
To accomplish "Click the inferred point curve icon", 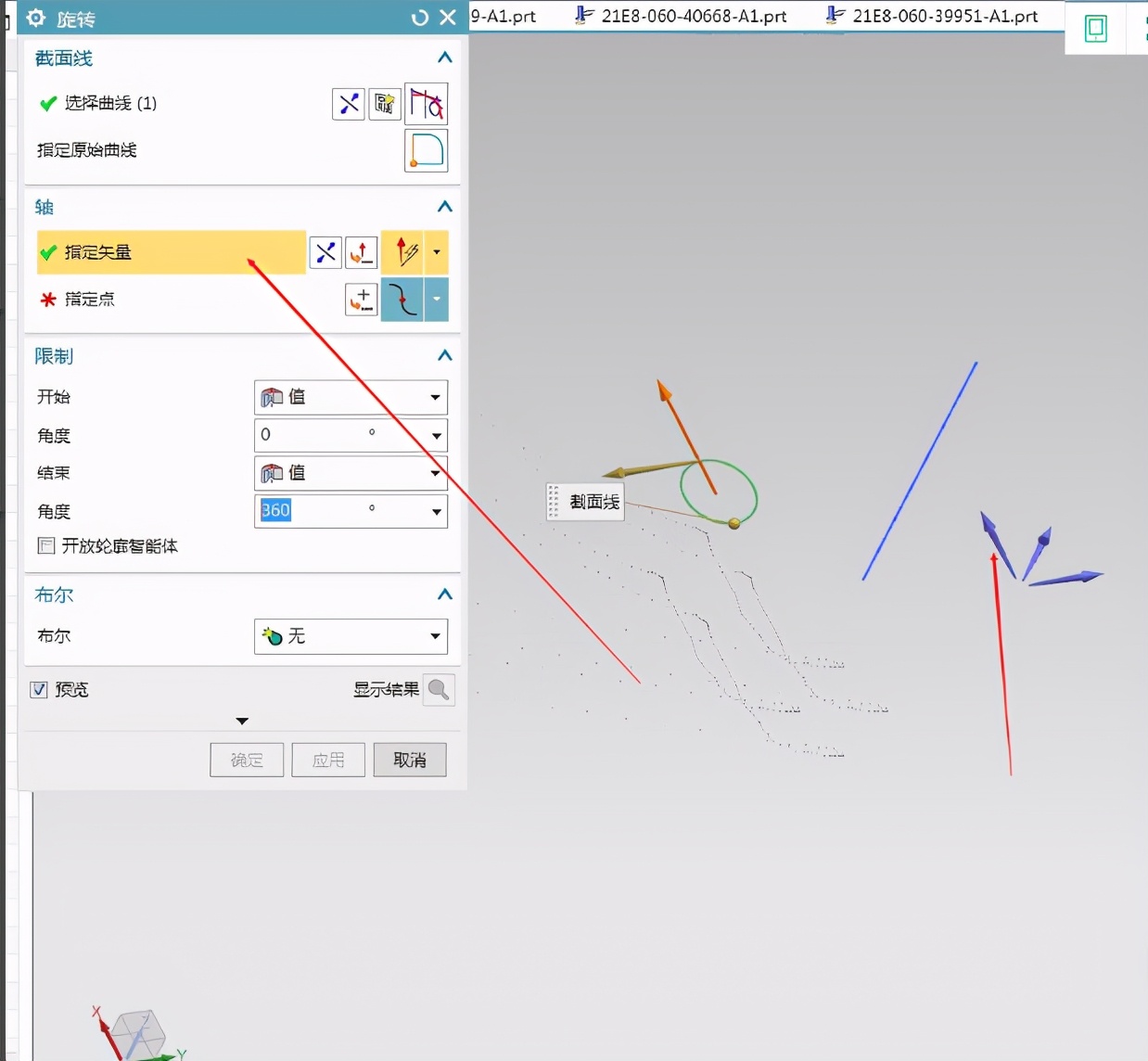I will click(402, 300).
